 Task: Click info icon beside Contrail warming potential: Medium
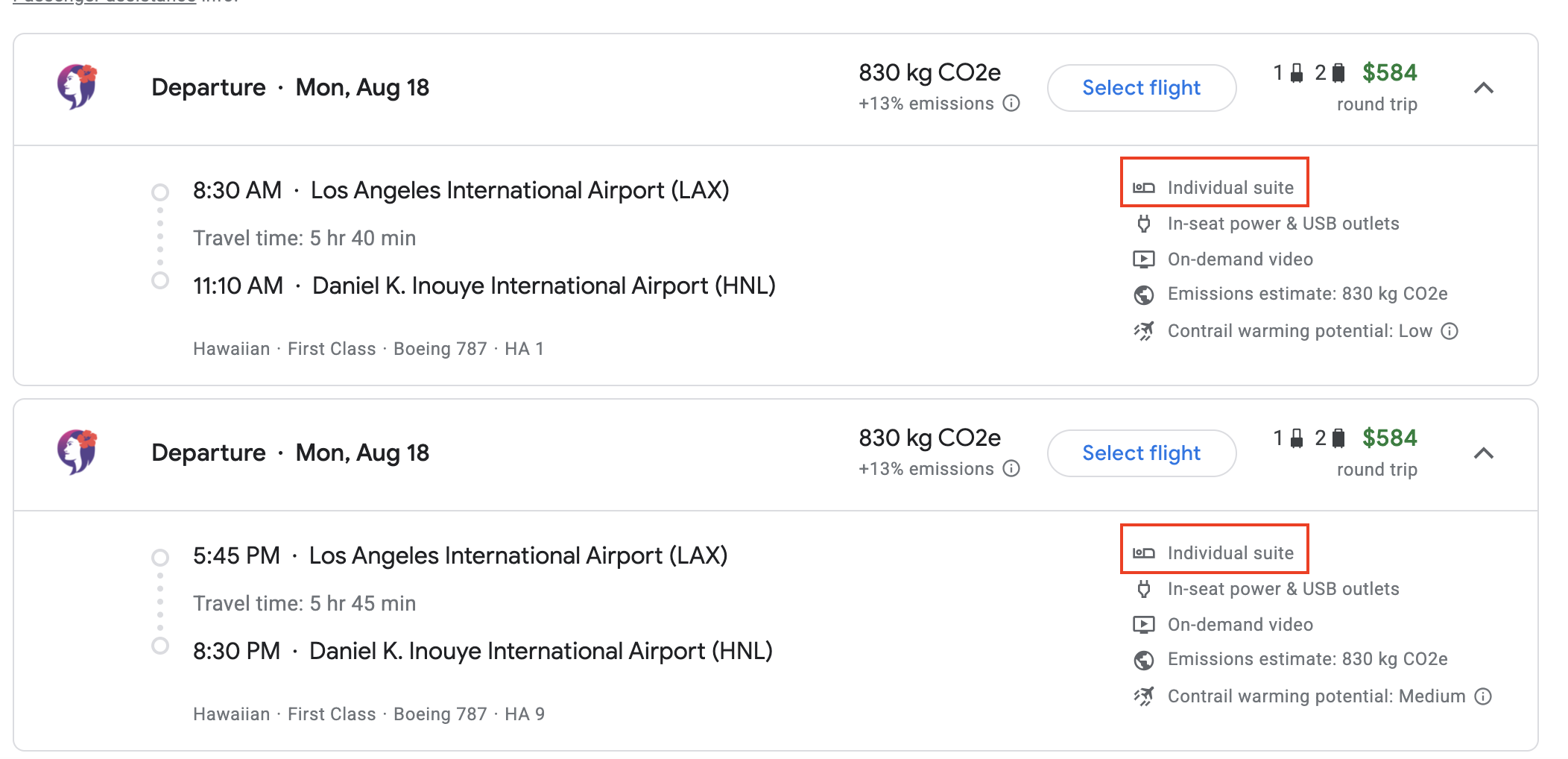click(x=1484, y=696)
